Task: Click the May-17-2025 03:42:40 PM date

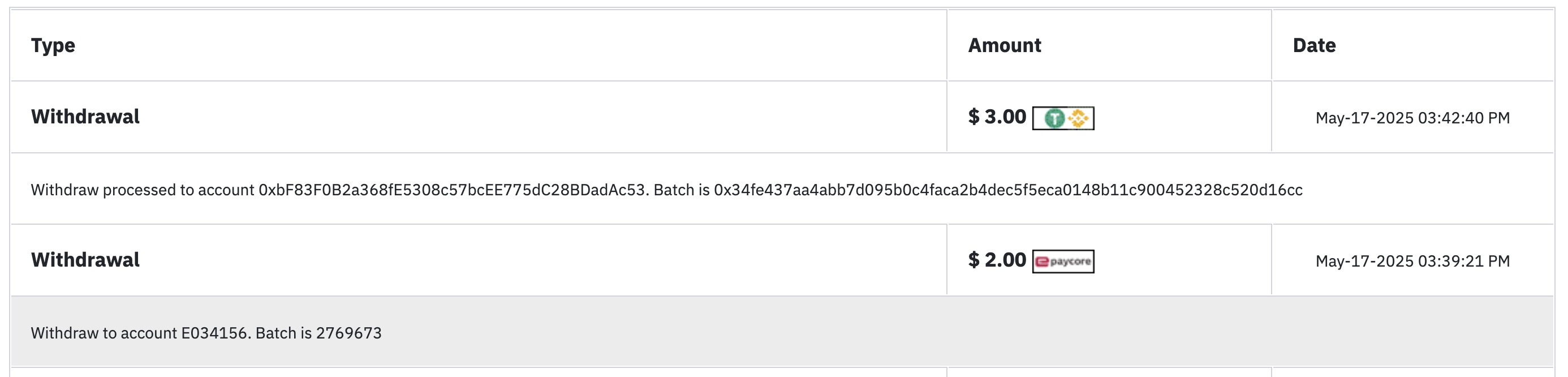Action: click(x=1412, y=118)
